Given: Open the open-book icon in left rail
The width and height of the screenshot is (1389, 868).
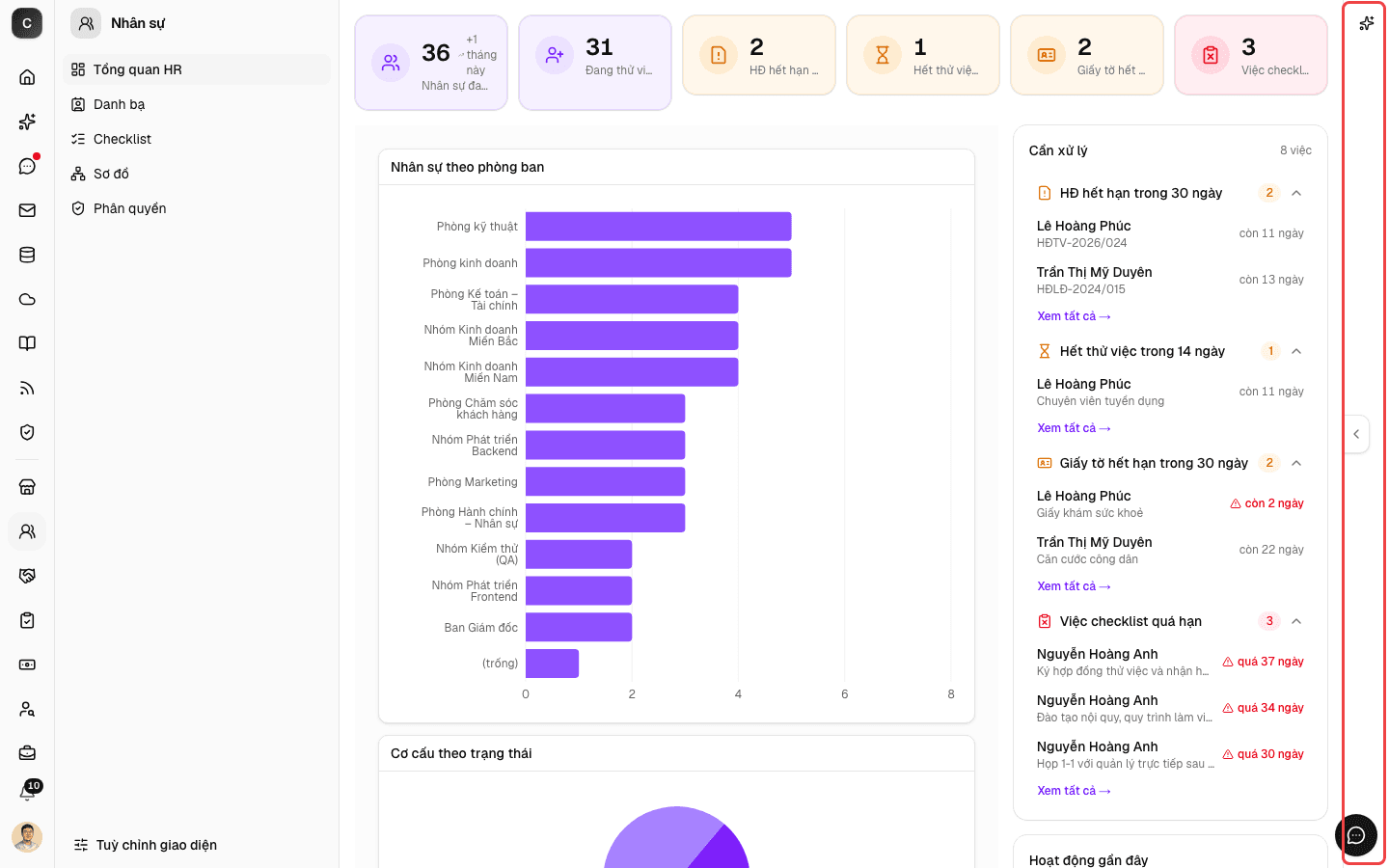Looking at the screenshot, I should (27, 343).
